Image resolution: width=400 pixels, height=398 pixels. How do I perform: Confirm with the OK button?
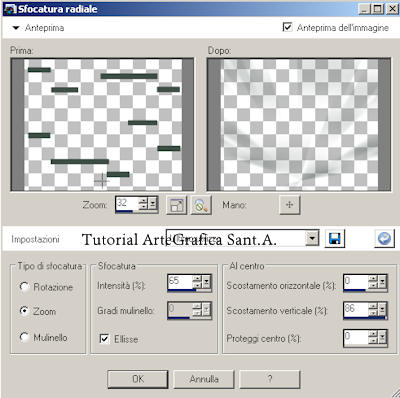pyautogui.click(x=138, y=379)
